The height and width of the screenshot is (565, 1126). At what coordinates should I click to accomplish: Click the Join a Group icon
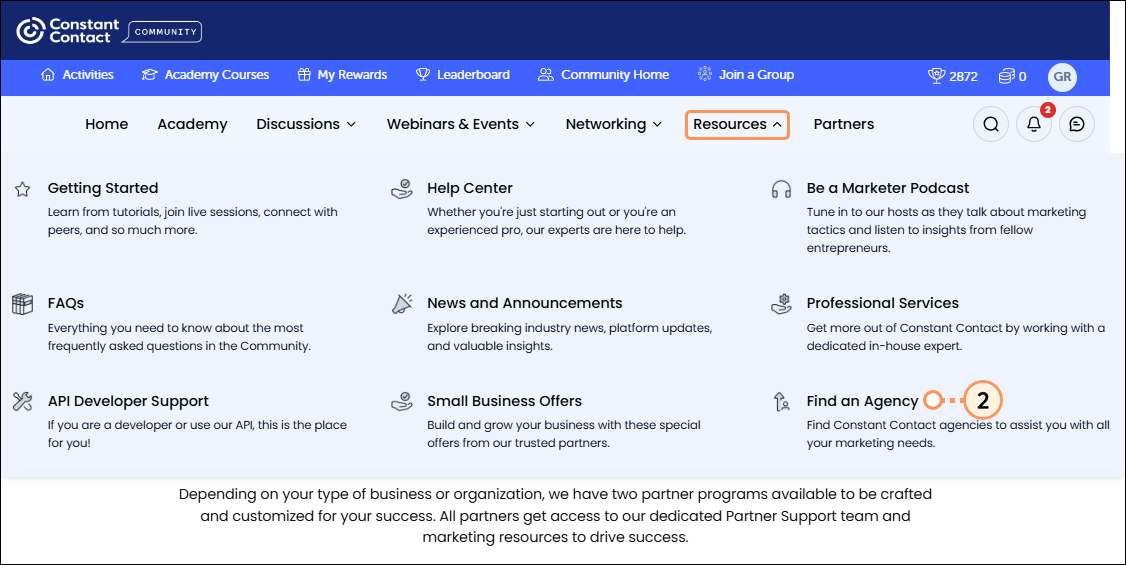(705, 74)
